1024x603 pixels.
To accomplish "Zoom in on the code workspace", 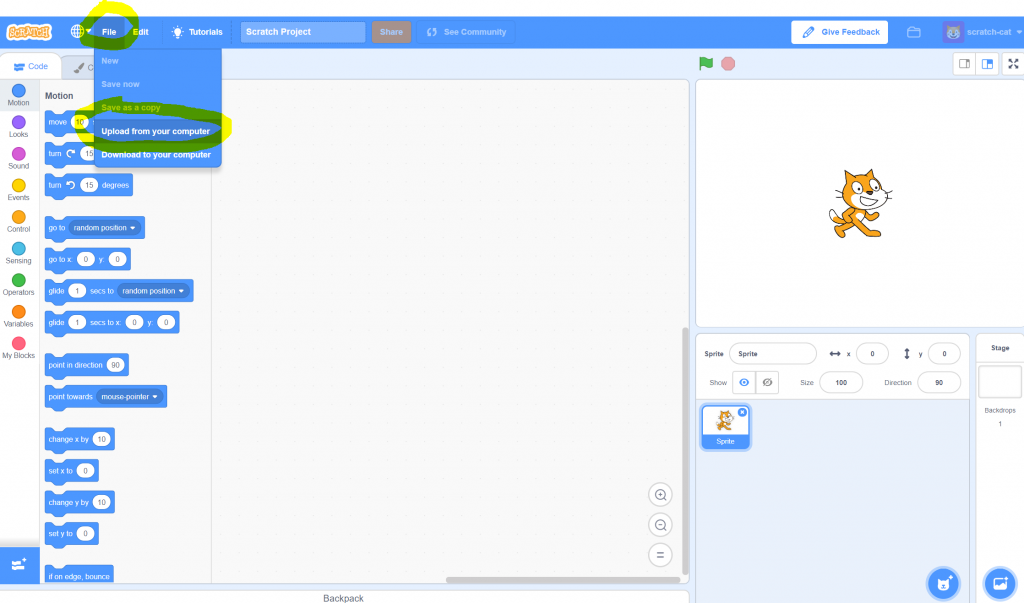I will pos(660,494).
